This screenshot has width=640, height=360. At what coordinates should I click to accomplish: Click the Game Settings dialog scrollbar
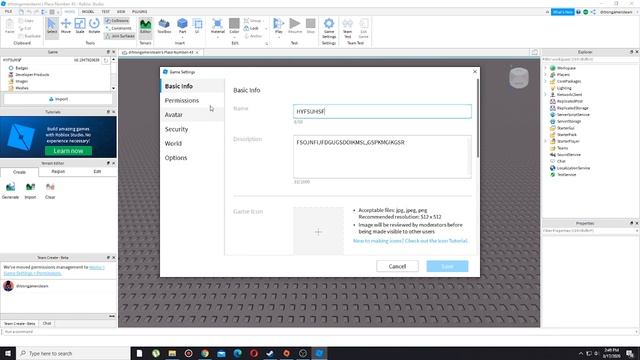478,118
